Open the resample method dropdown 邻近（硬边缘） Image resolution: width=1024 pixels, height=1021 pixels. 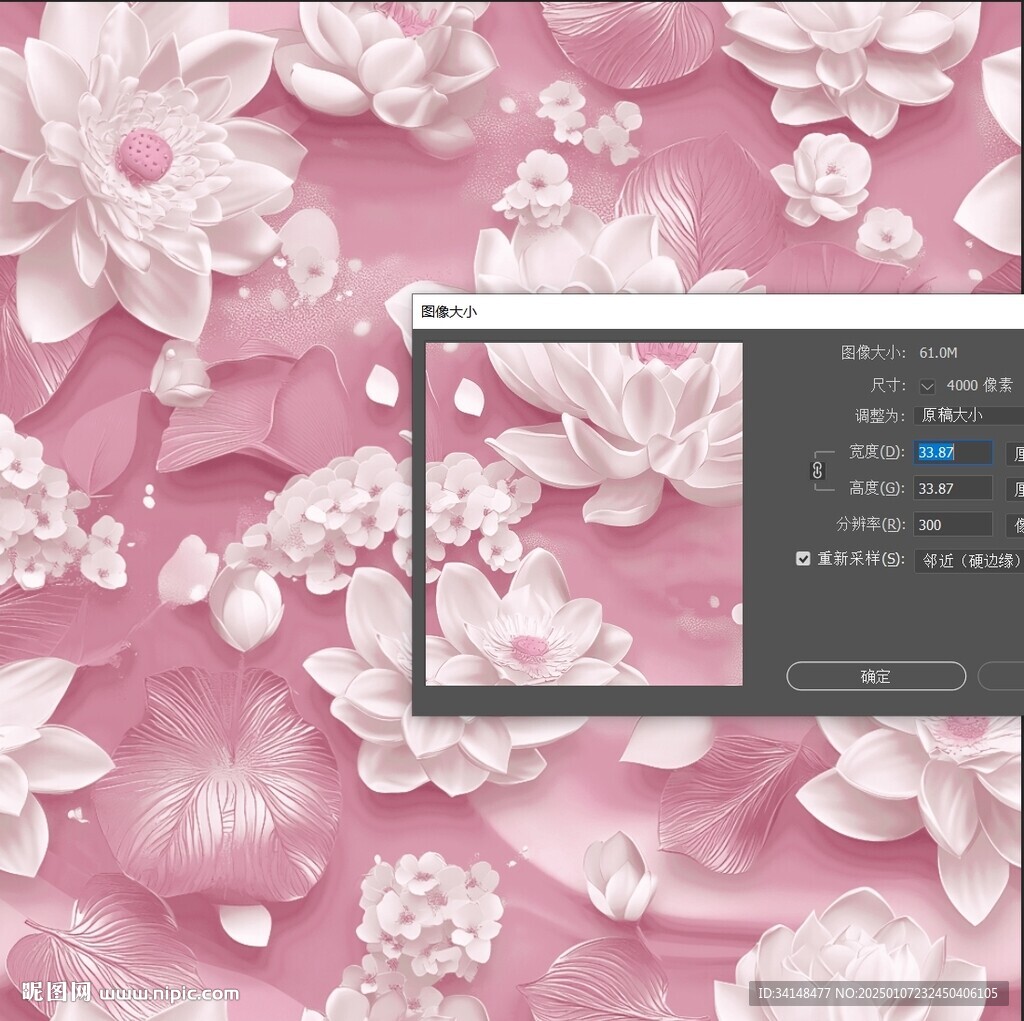pyautogui.click(x=969, y=560)
